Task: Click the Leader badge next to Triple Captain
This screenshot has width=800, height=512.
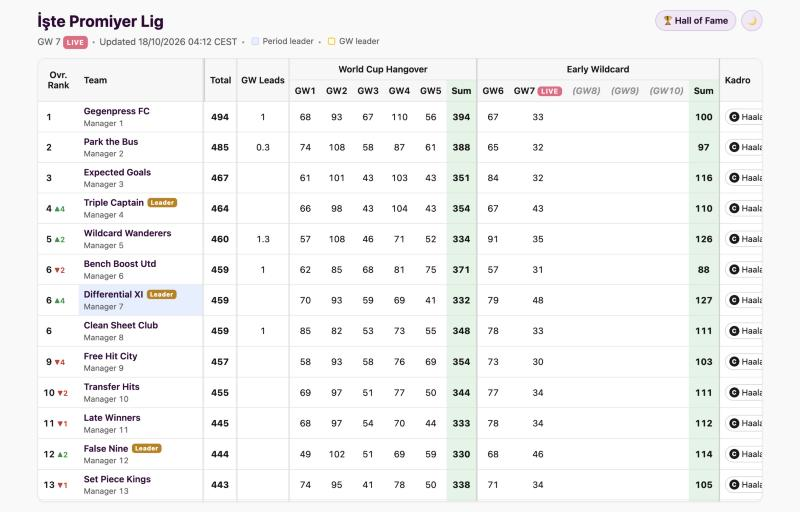Action: coord(162,203)
